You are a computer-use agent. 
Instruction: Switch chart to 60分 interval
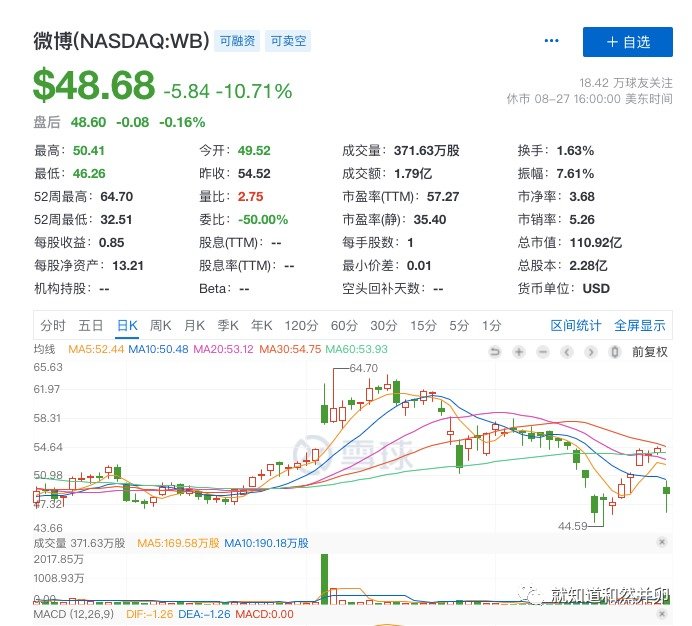344,326
